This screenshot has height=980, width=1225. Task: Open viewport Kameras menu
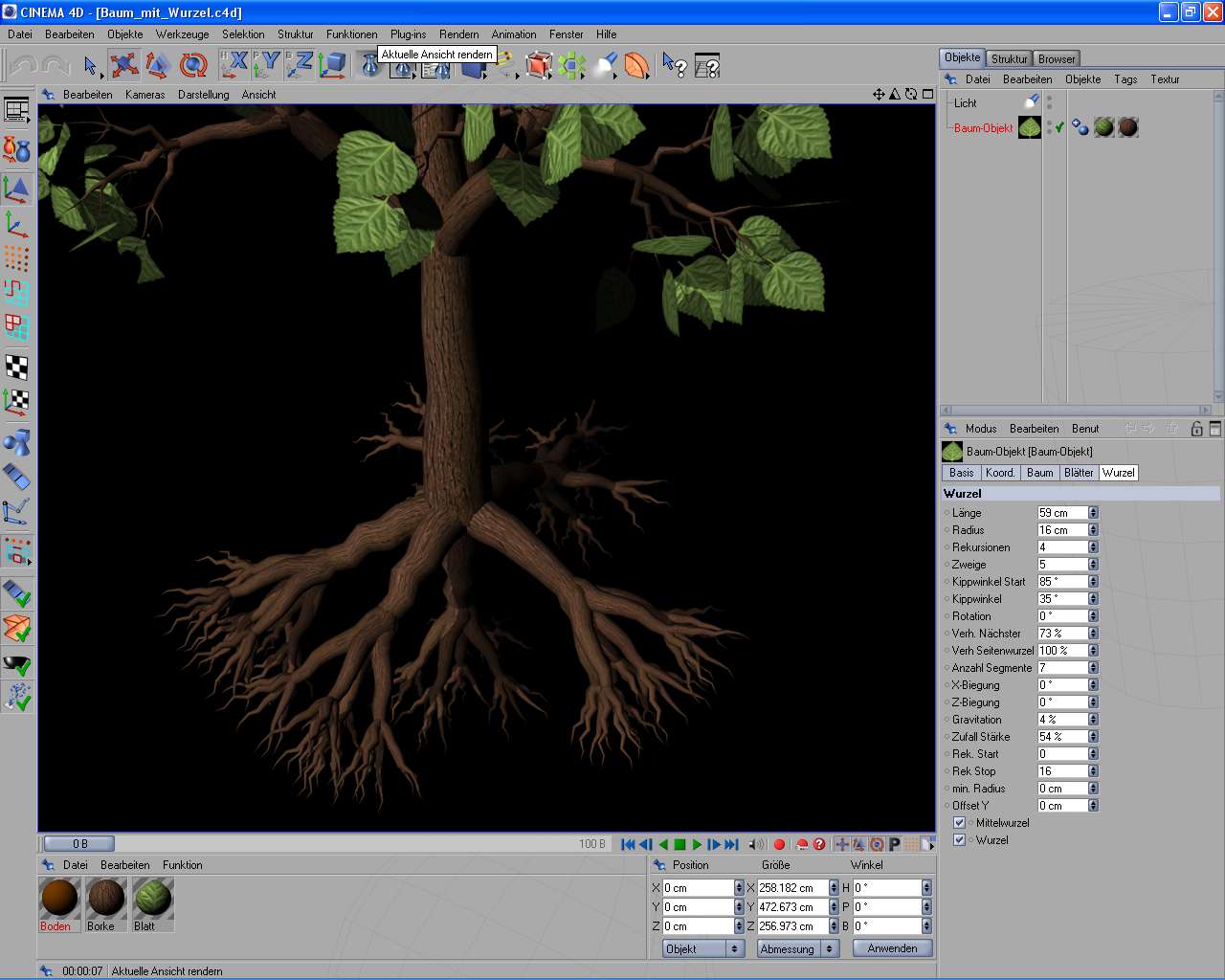(145, 95)
